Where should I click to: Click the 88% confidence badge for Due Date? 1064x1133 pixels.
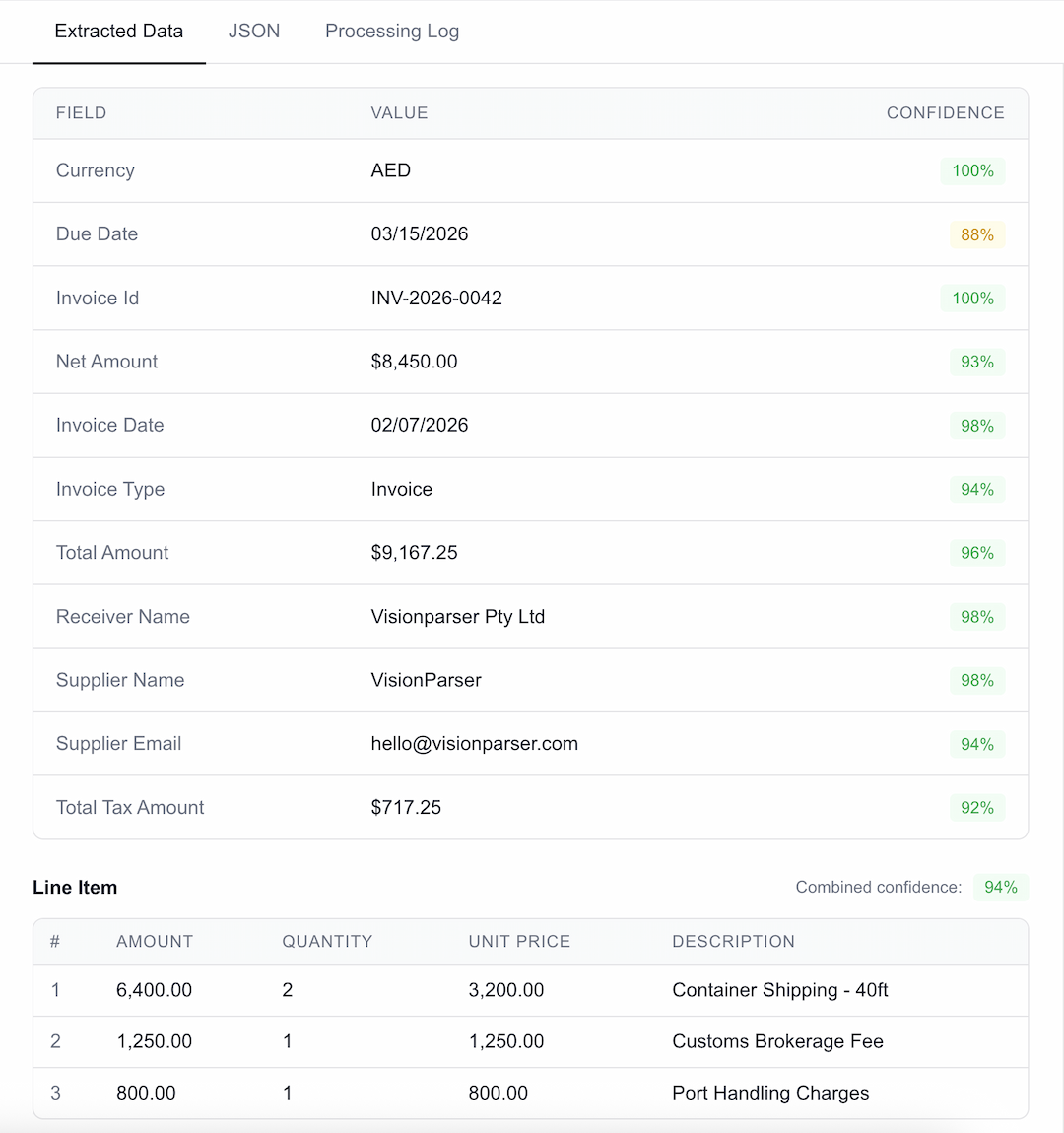[x=976, y=234]
